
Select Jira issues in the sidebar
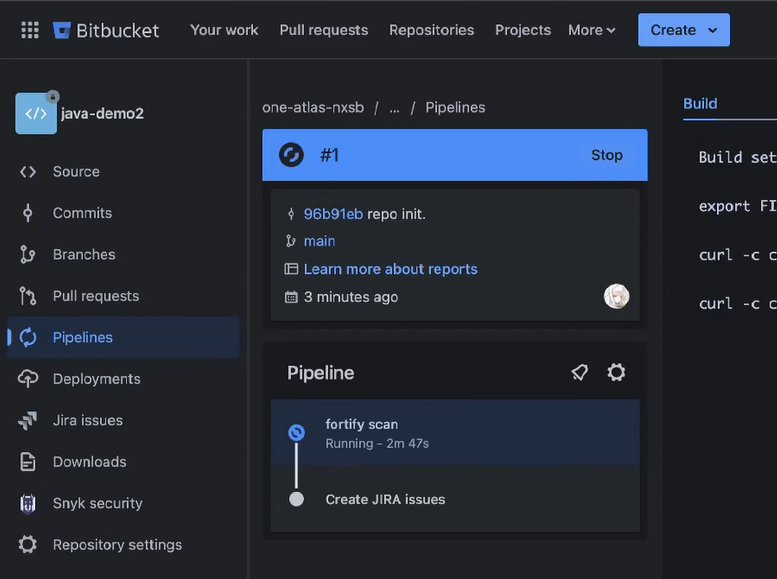(123, 420)
